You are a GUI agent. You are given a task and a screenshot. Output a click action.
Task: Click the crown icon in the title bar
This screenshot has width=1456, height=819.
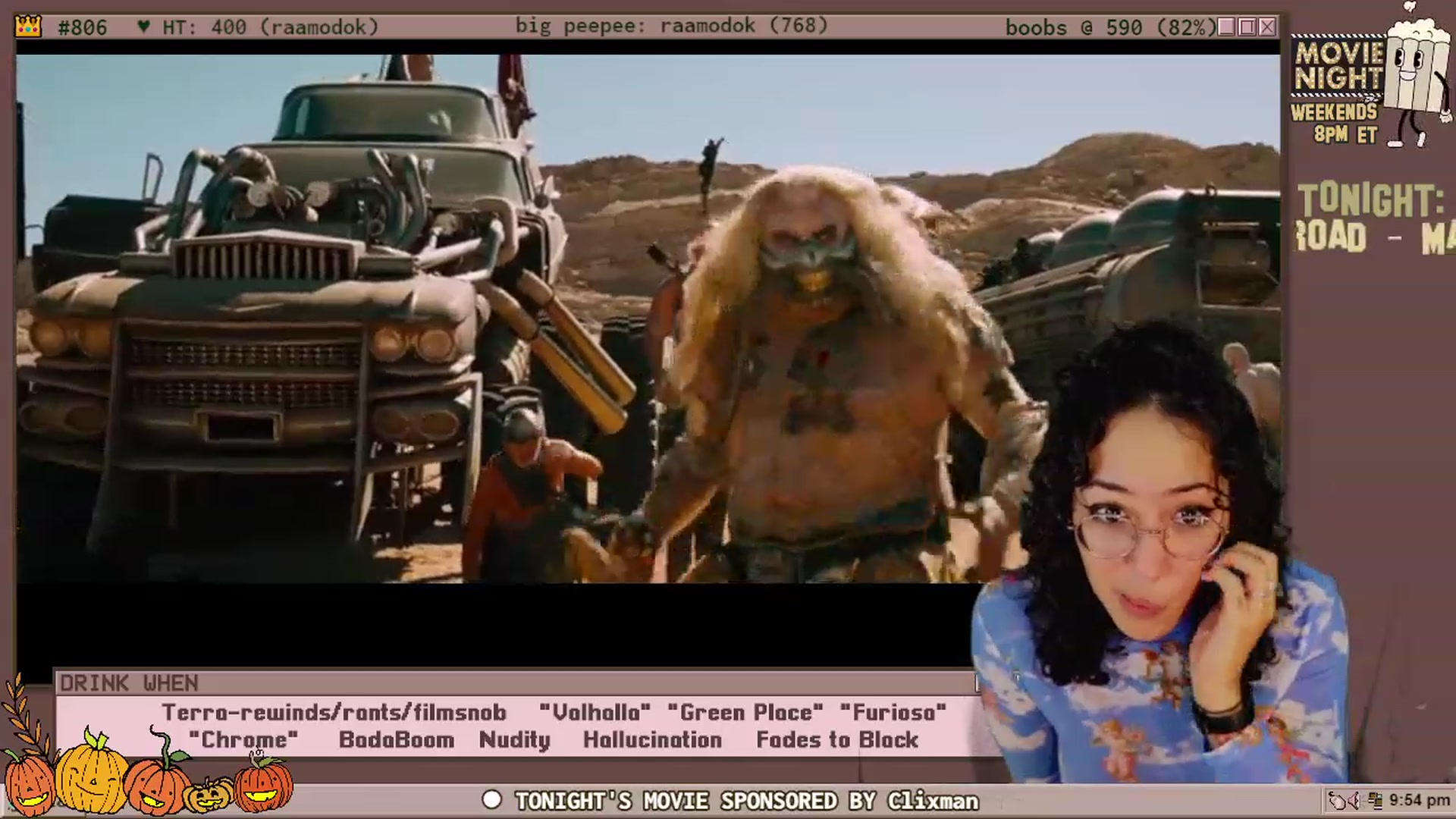pyautogui.click(x=28, y=27)
